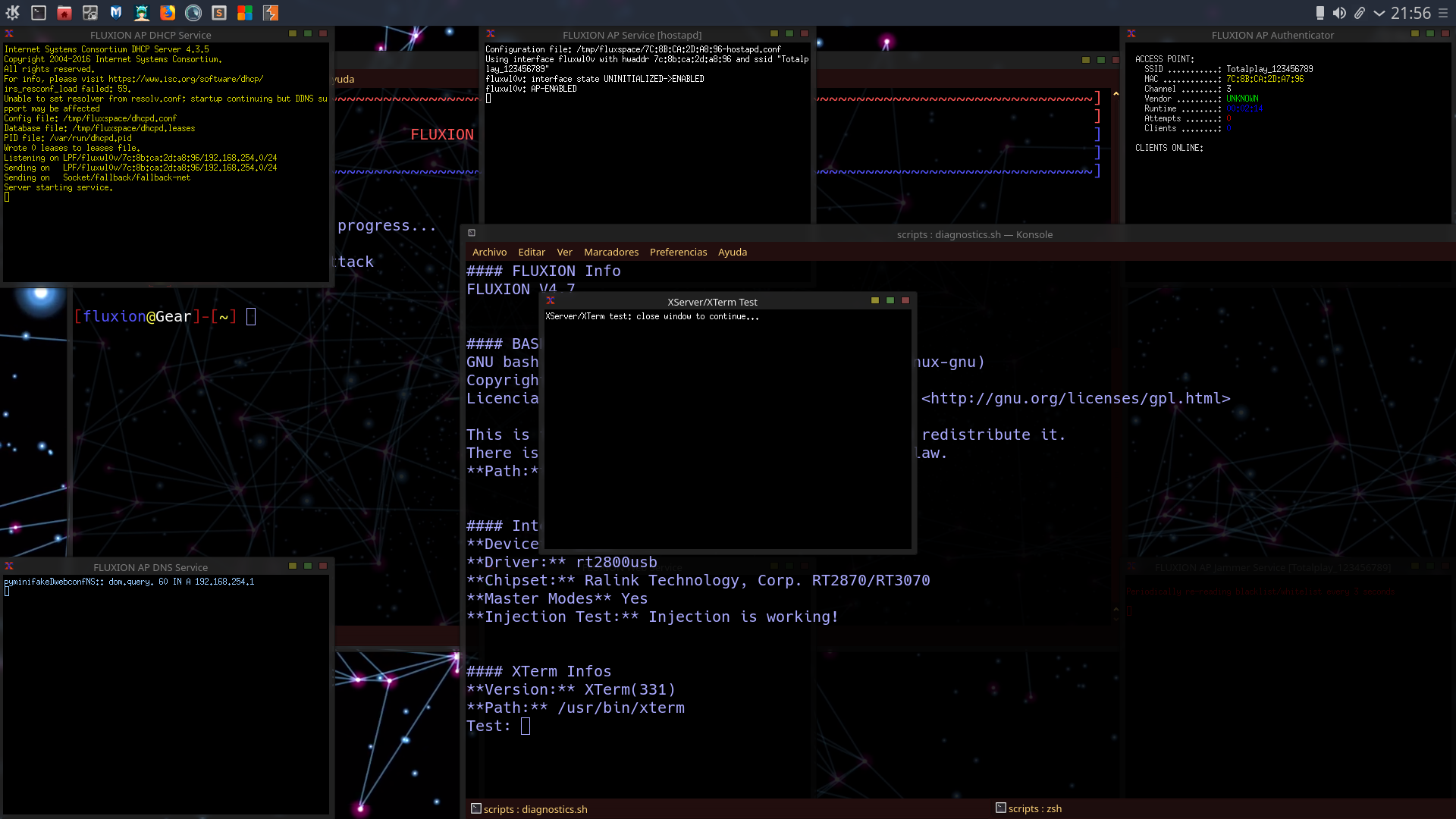Click the MAC value 7C:8B:CA:2D:A7:96

click(1265, 79)
